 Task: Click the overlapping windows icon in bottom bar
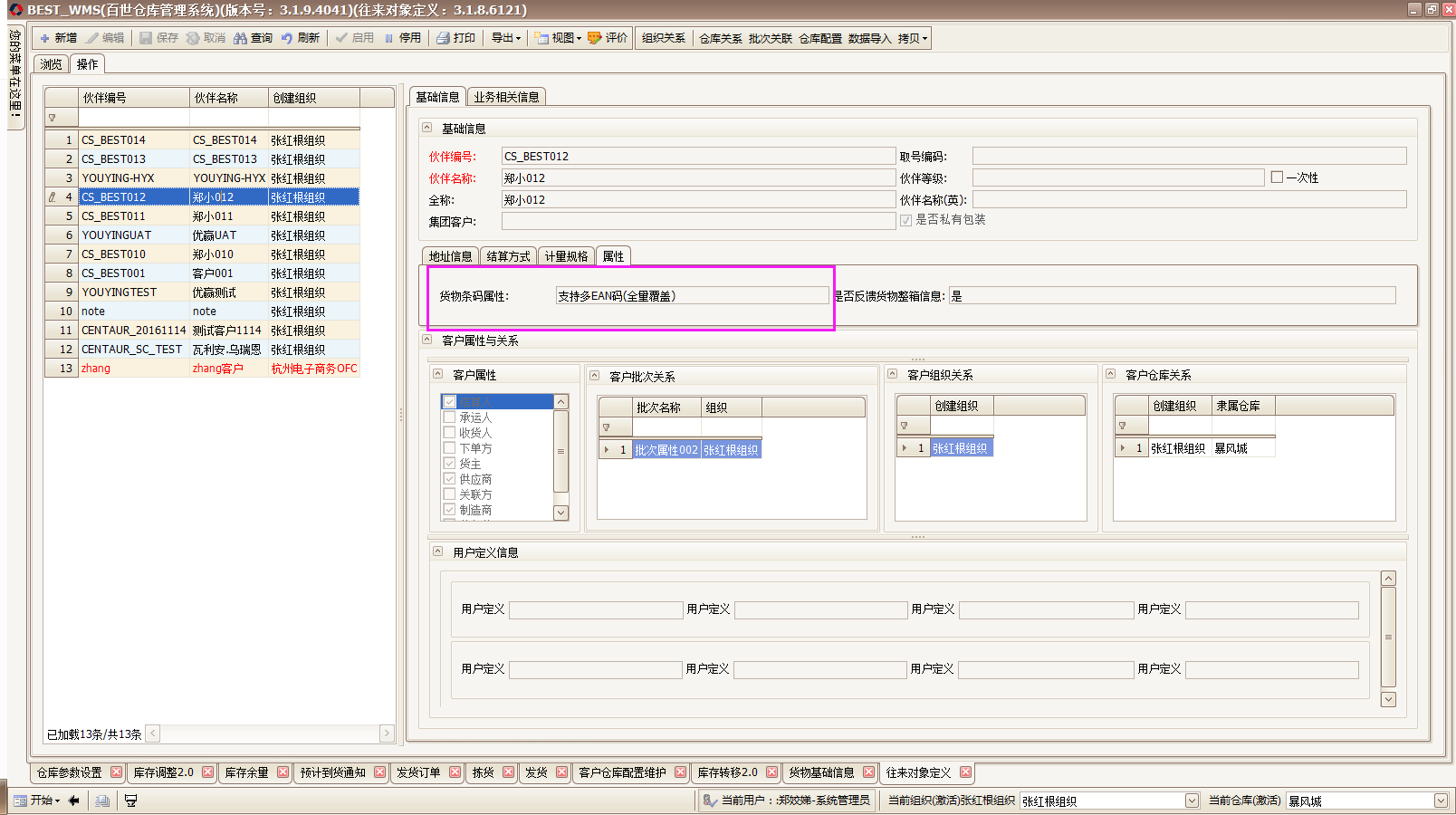click(x=102, y=801)
